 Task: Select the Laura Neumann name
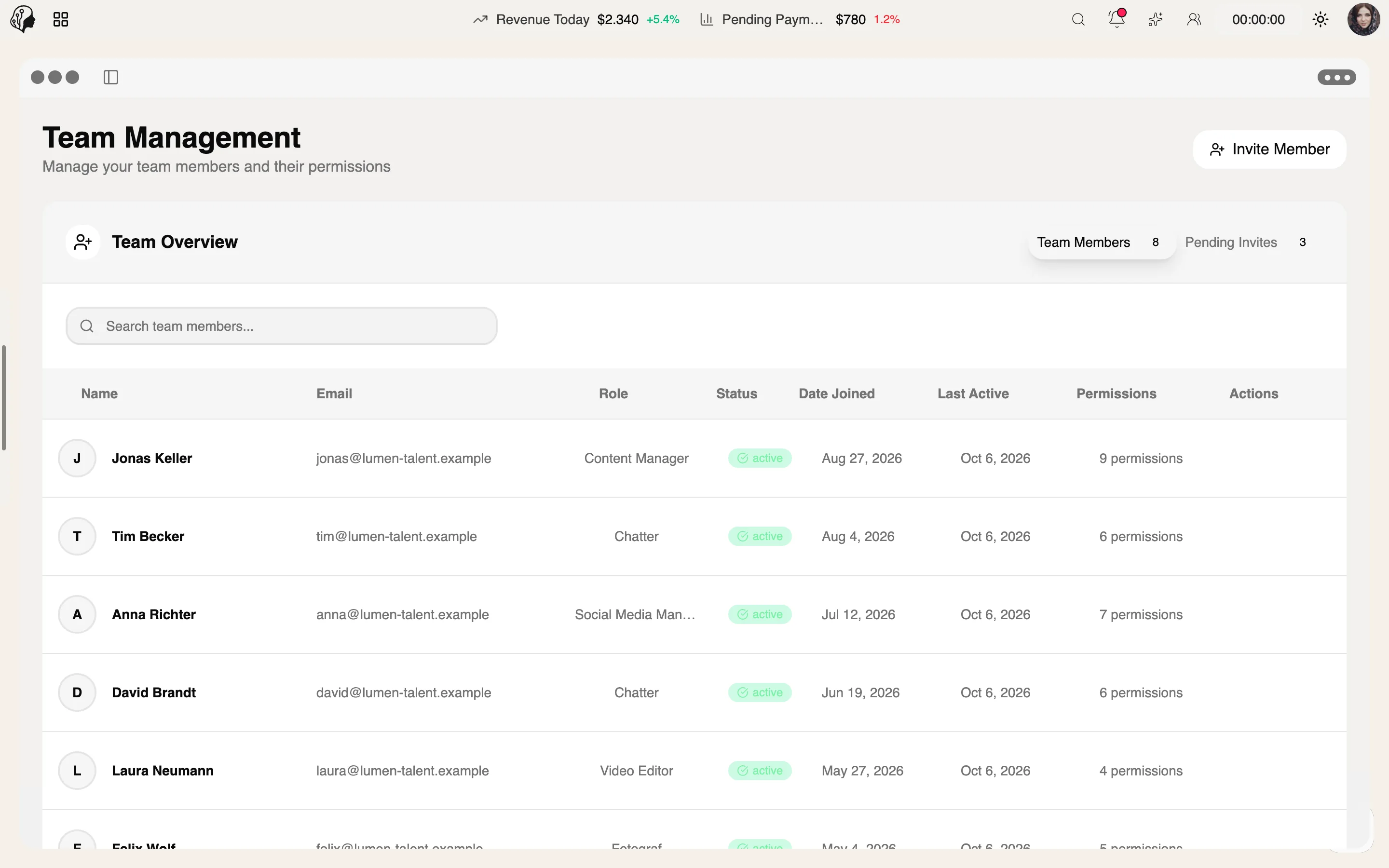(x=163, y=771)
